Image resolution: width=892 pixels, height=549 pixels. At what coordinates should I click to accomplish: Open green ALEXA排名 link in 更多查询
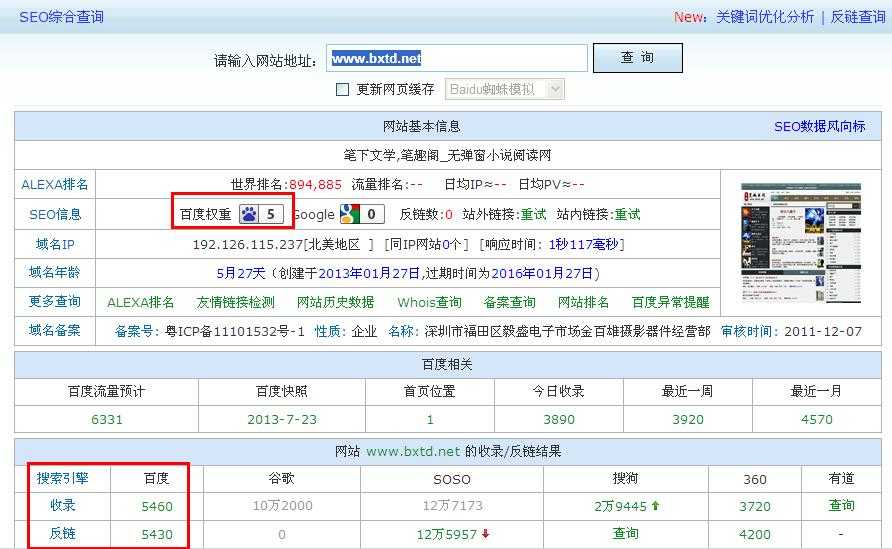pyautogui.click(x=141, y=302)
